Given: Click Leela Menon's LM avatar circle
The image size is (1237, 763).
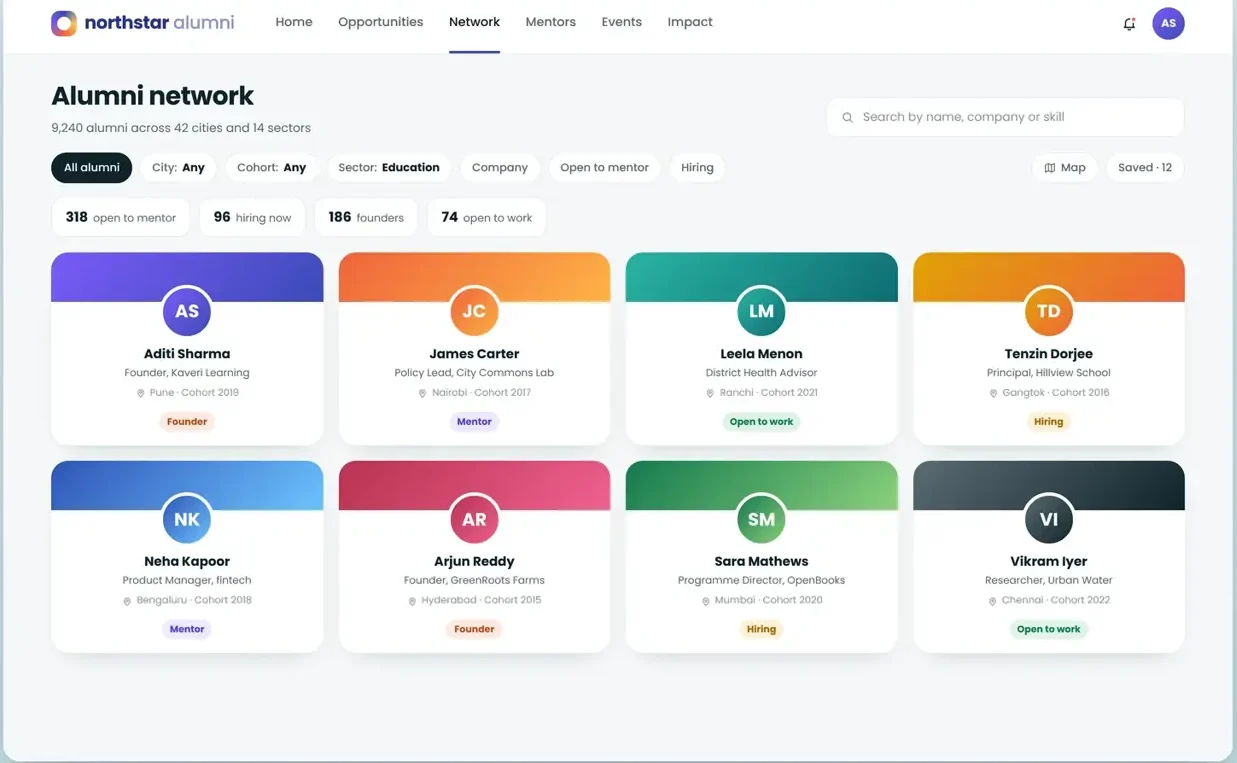Looking at the screenshot, I should [x=761, y=311].
